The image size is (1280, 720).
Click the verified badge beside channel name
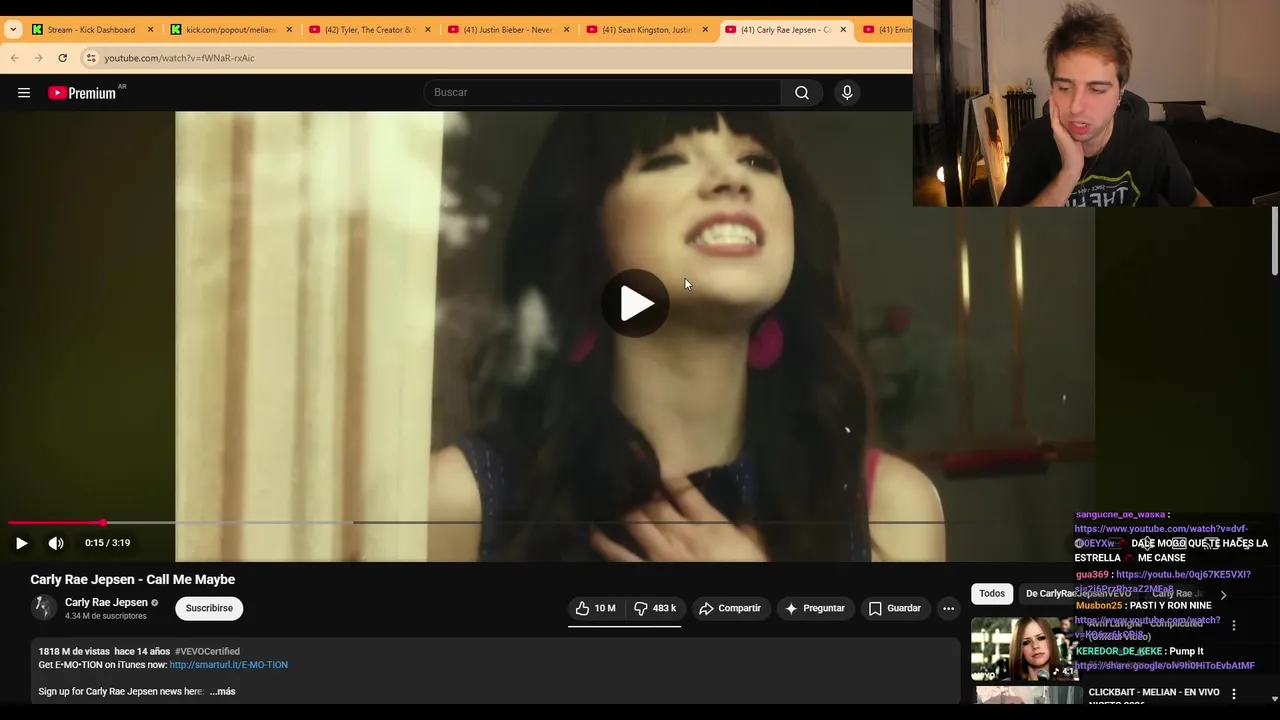(x=155, y=603)
